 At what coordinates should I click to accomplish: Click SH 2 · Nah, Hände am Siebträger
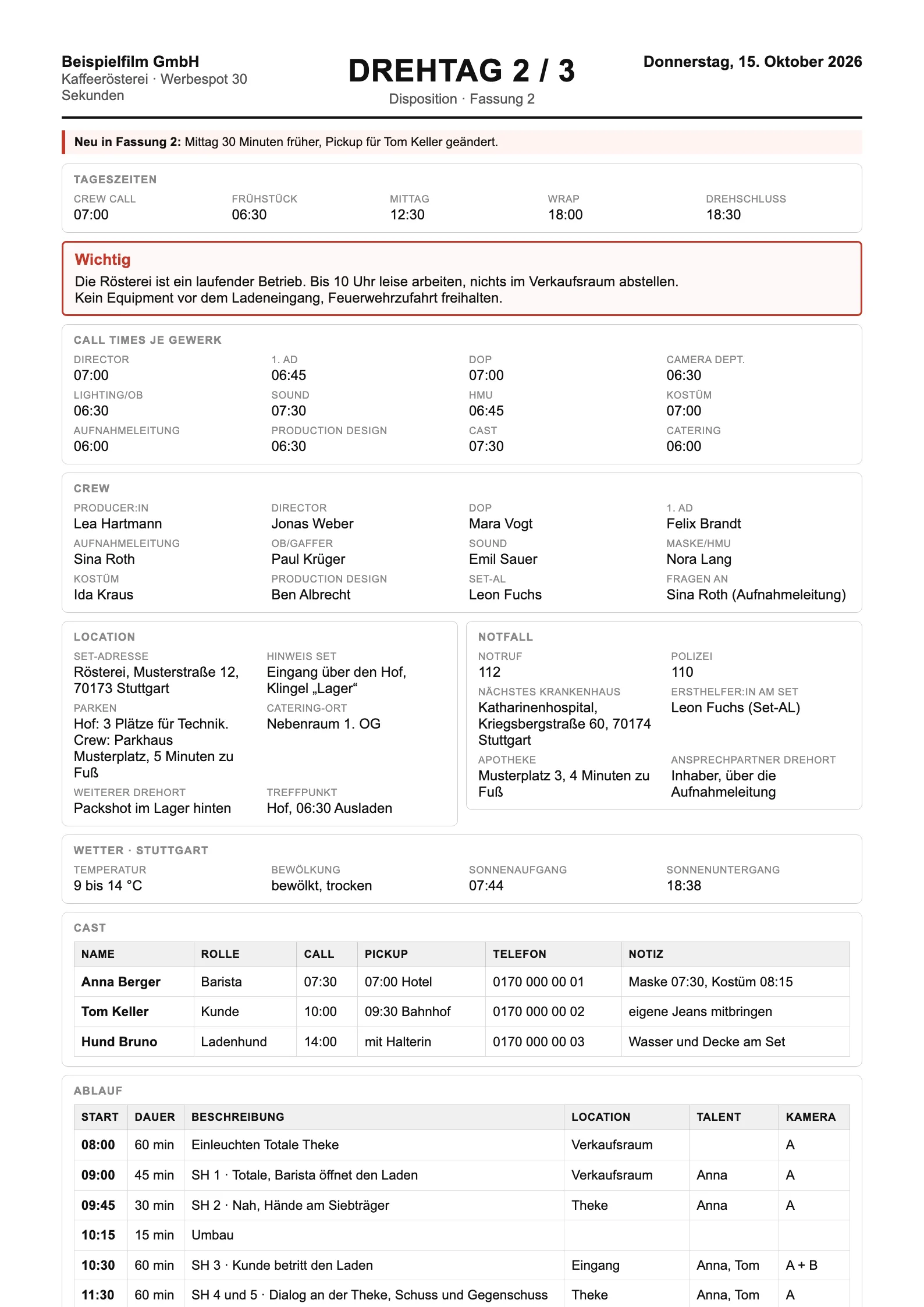click(x=290, y=1206)
